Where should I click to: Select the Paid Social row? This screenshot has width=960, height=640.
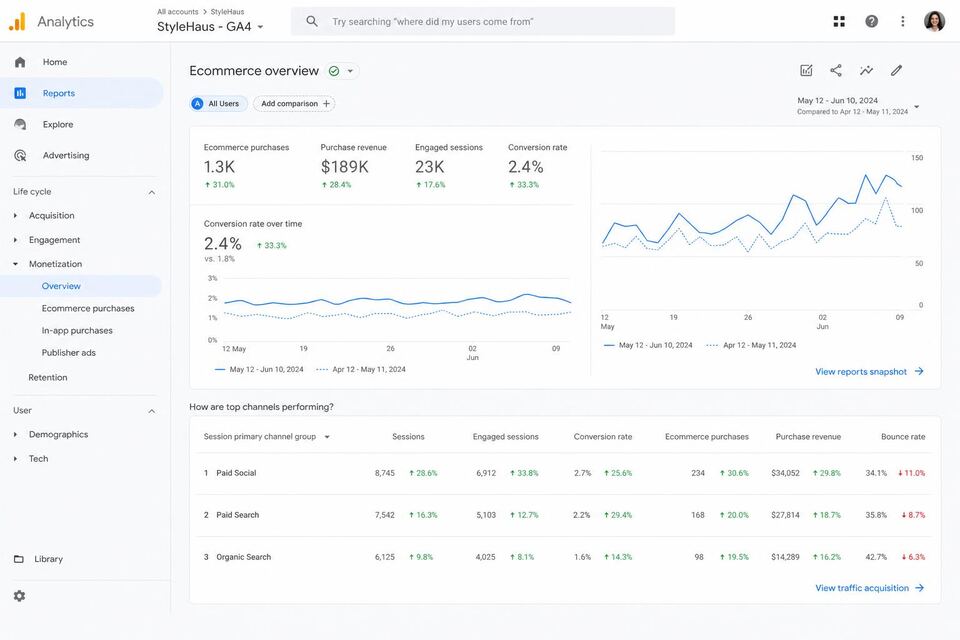coord(564,473)
